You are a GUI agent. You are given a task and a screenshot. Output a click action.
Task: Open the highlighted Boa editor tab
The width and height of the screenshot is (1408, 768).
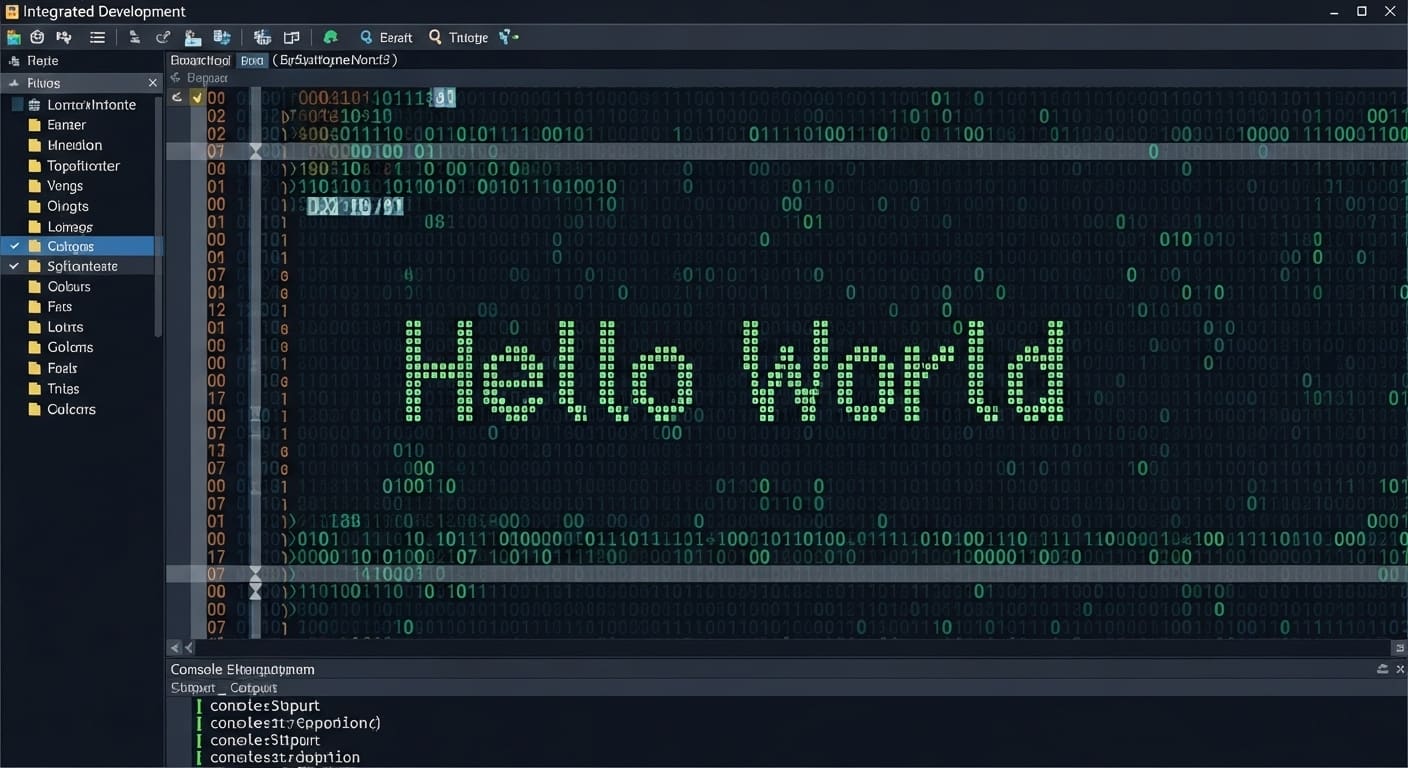point(253,60)
